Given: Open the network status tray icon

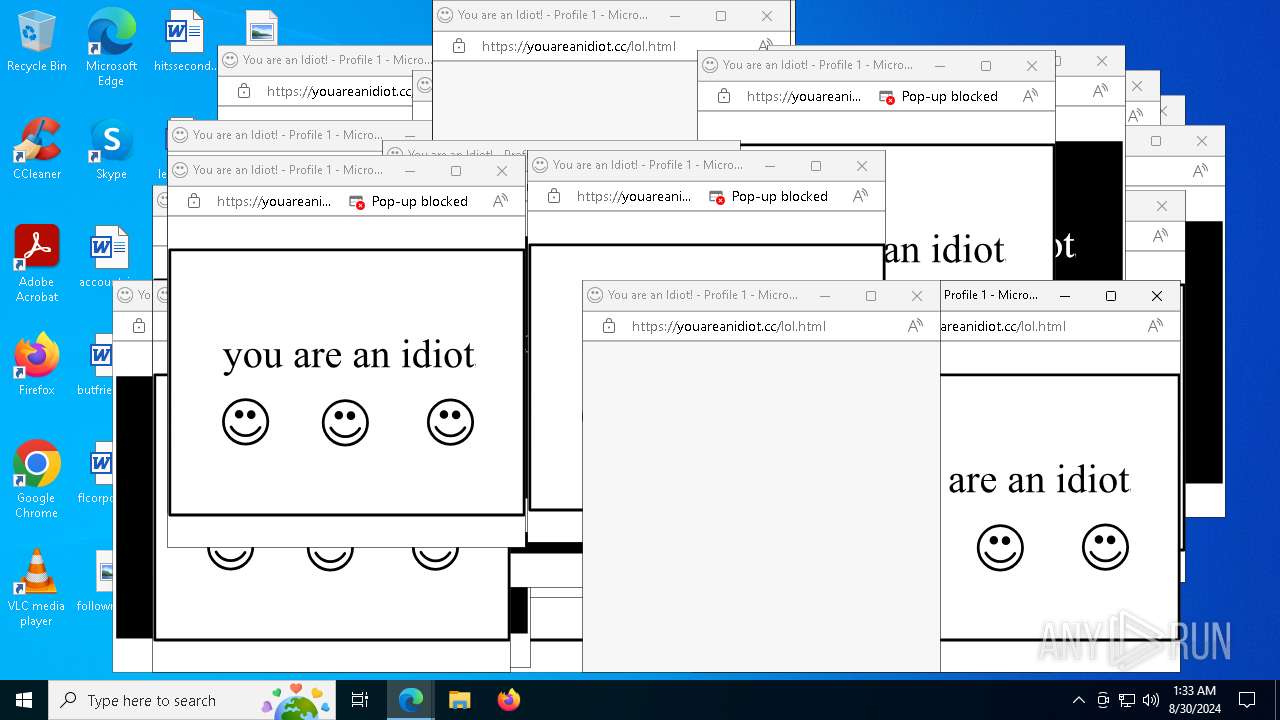Looking at the screenshot, I should click(x=1127, y=700).
